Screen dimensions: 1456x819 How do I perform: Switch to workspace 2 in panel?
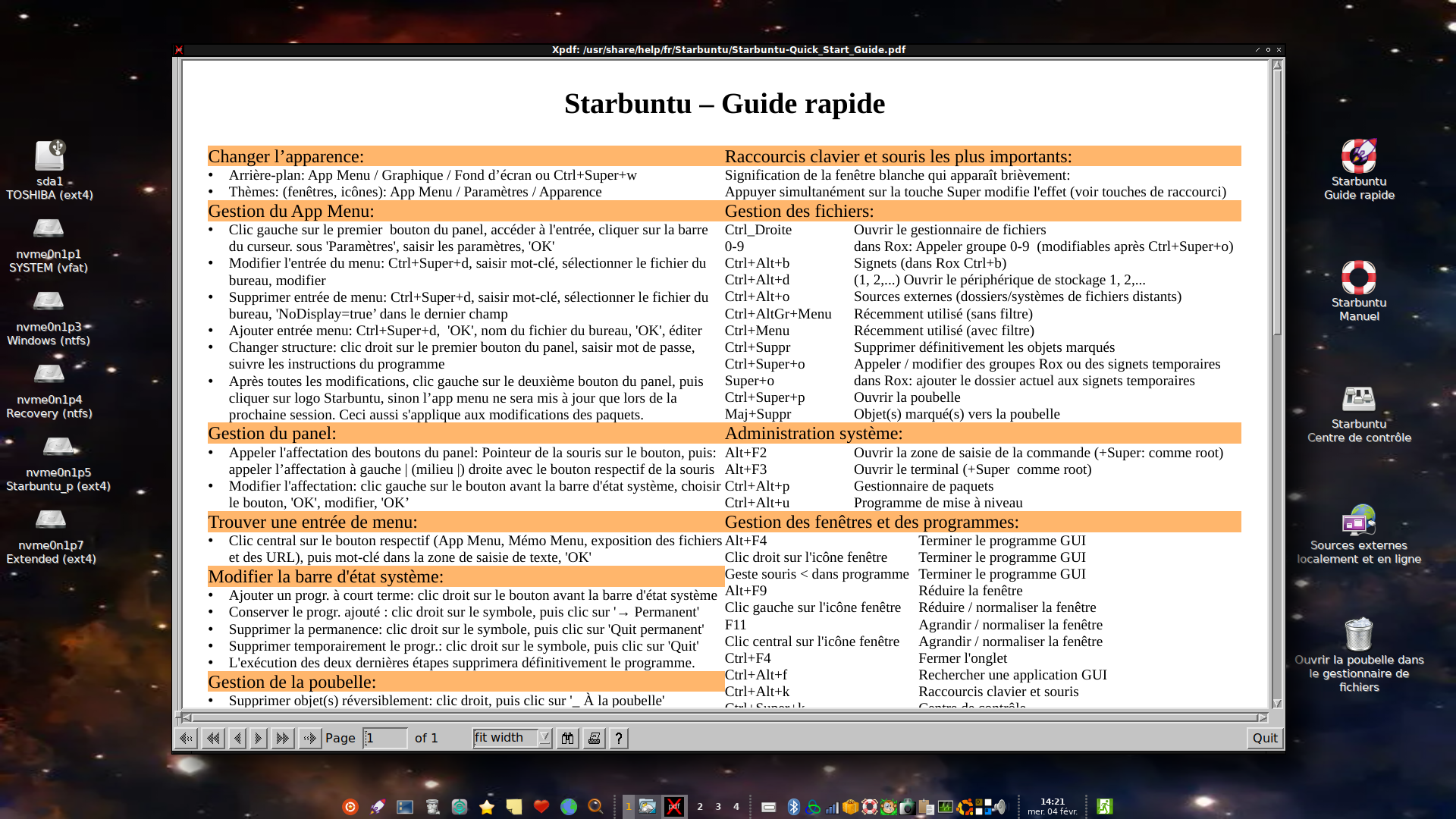coord(699,807)
